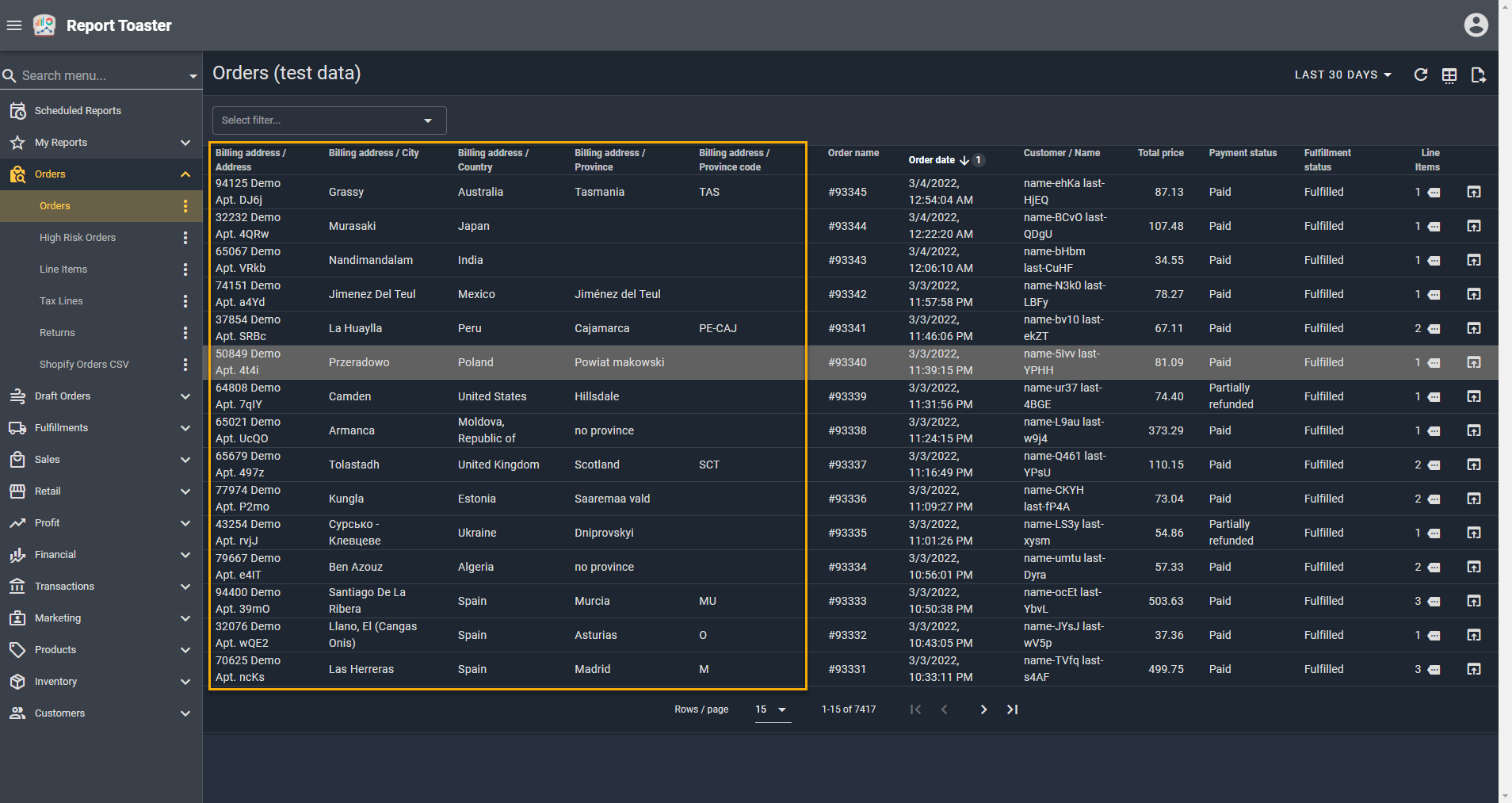Open the hamburger navigation menu

click(x=13, y=25)
